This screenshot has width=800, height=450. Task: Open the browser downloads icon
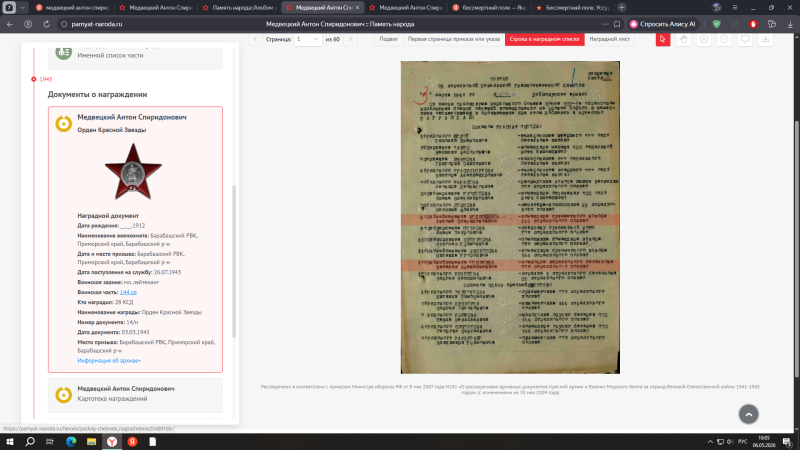tap(790, 24)
